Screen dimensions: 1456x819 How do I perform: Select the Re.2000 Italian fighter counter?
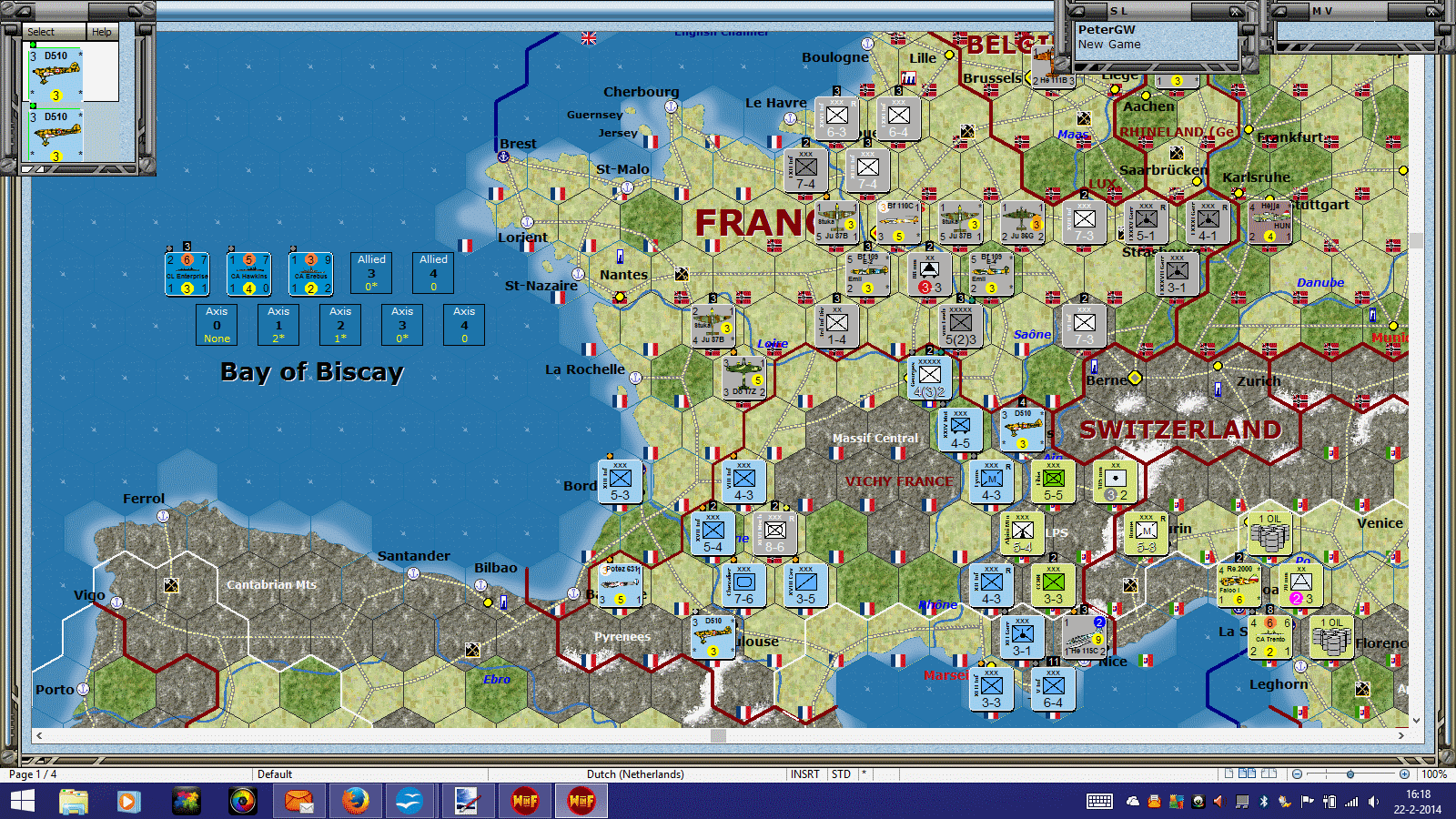(x=1239, y=585)
